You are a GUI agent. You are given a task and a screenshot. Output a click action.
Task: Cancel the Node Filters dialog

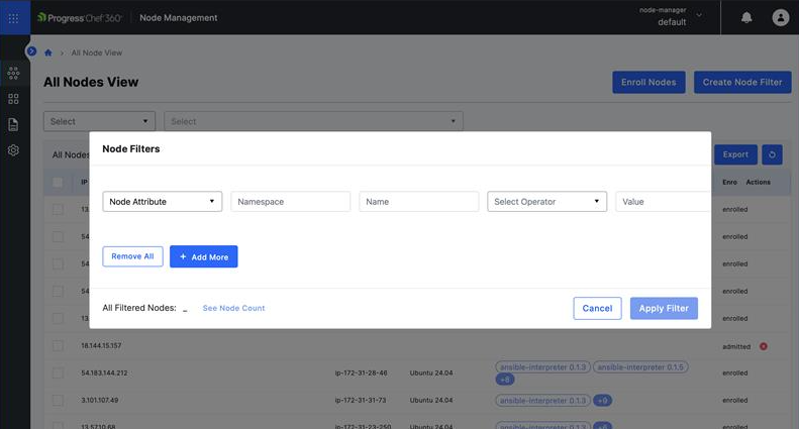click(x=597, y=308)
